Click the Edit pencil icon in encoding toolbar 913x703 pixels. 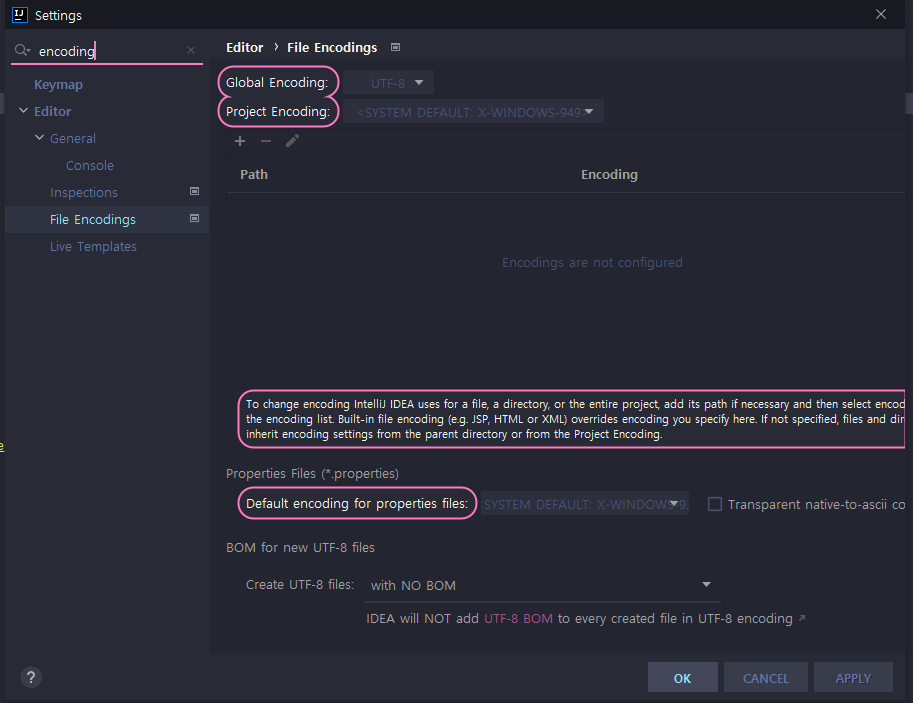pos(292,141)
